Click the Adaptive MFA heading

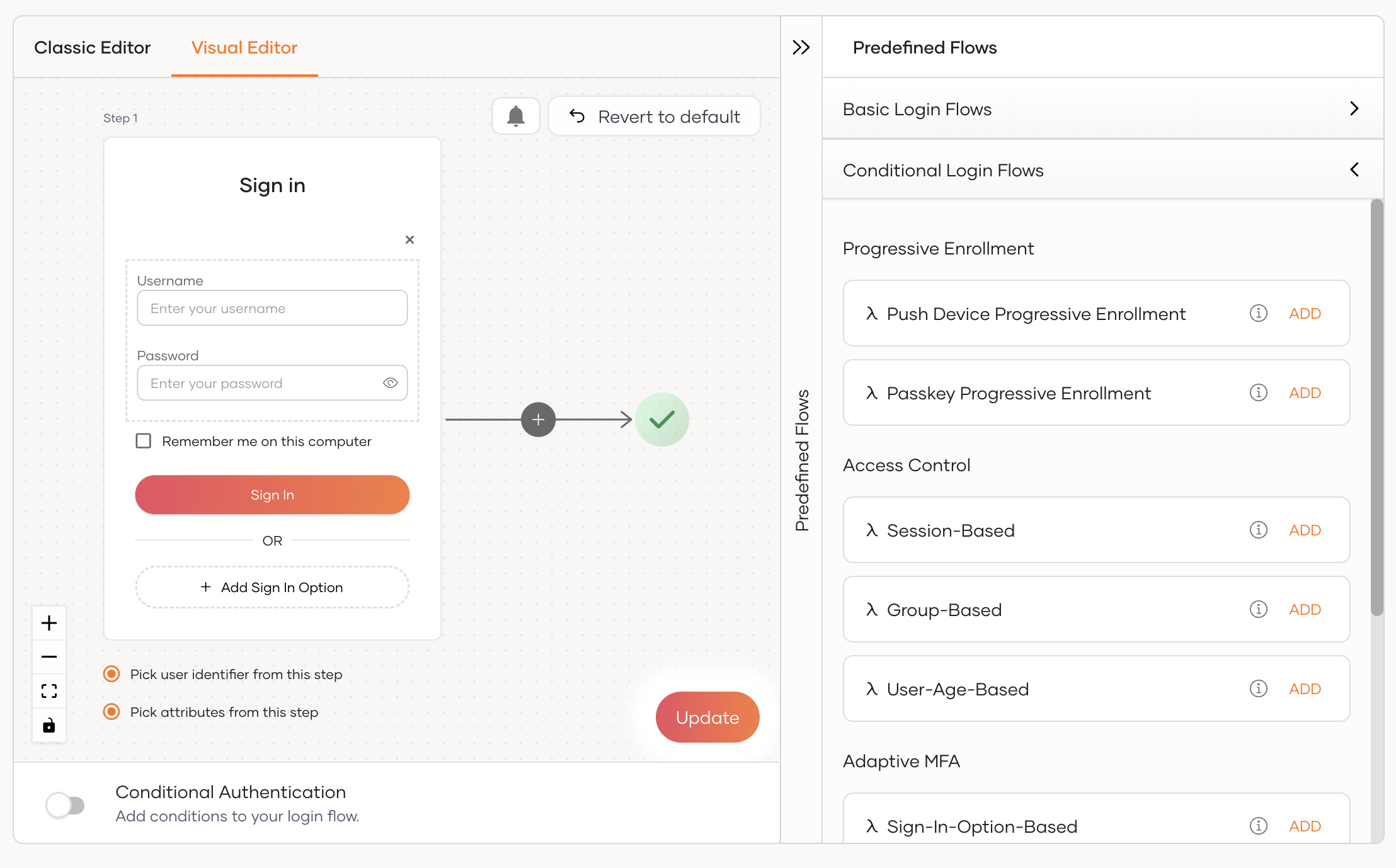point(901,761)
